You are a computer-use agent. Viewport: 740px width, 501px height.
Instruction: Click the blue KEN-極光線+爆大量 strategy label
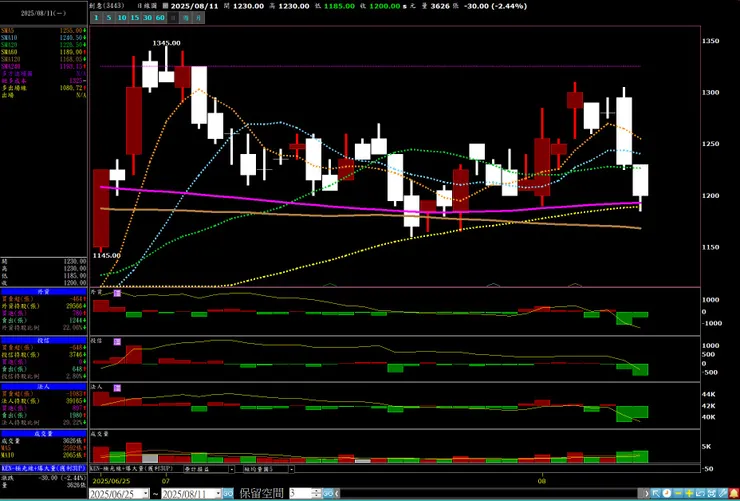click(43, 469)
